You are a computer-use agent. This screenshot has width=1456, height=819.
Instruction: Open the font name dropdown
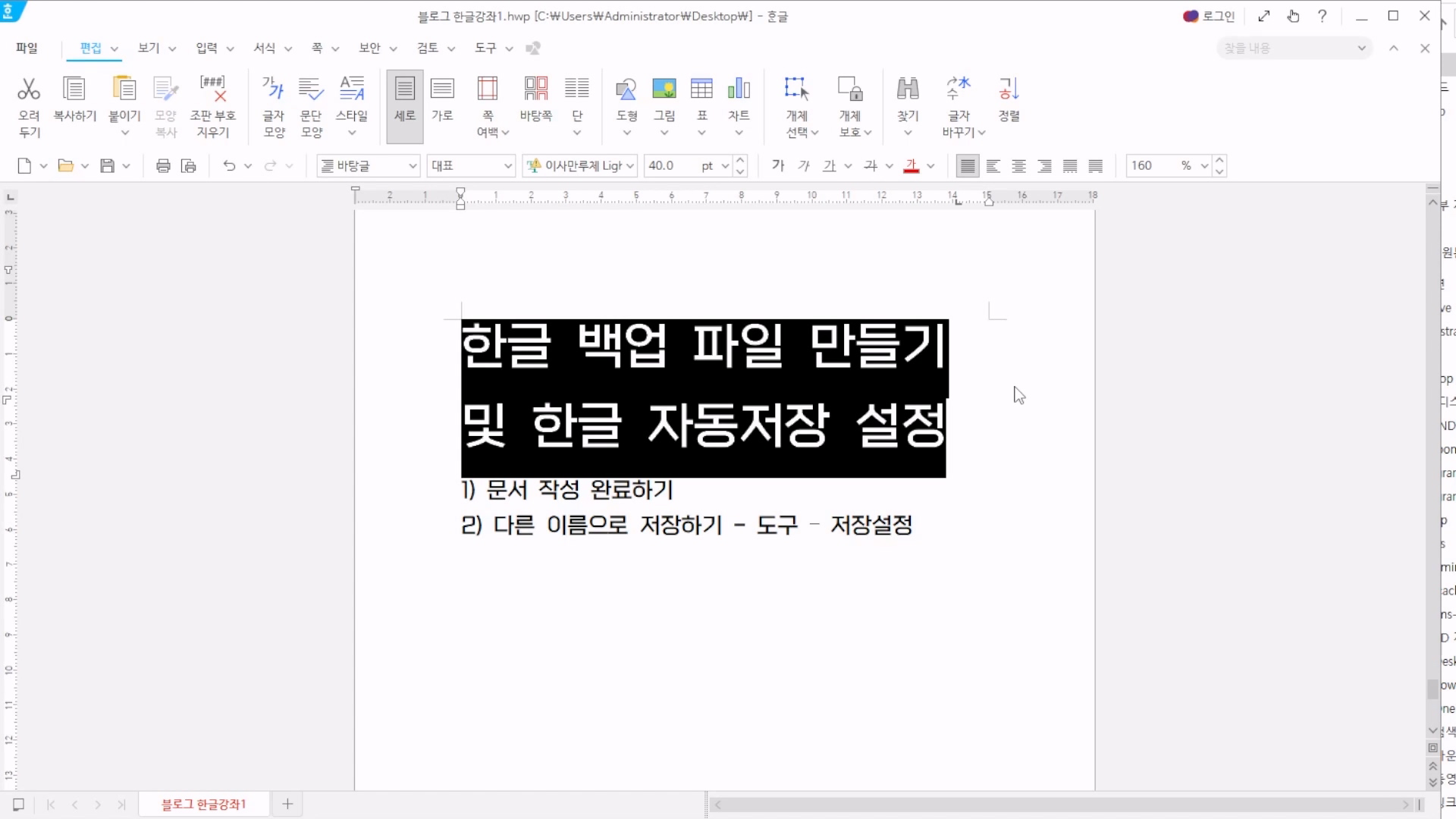click(x=630, y=166)
